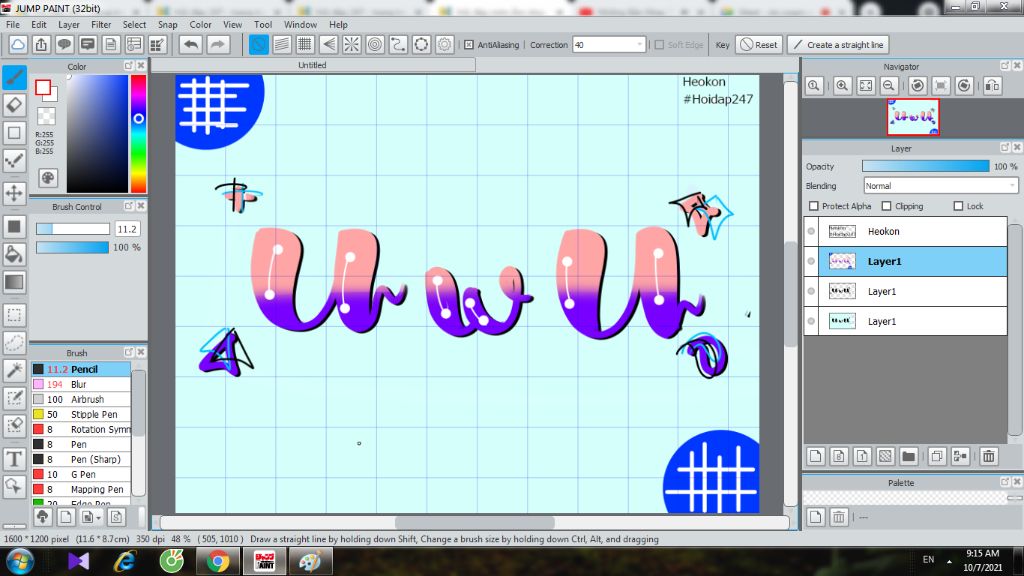The width and height of the screenshot is (1024, 576).
Task: Toggle visibility of the Heokon layer
Action: pos(811,231)
